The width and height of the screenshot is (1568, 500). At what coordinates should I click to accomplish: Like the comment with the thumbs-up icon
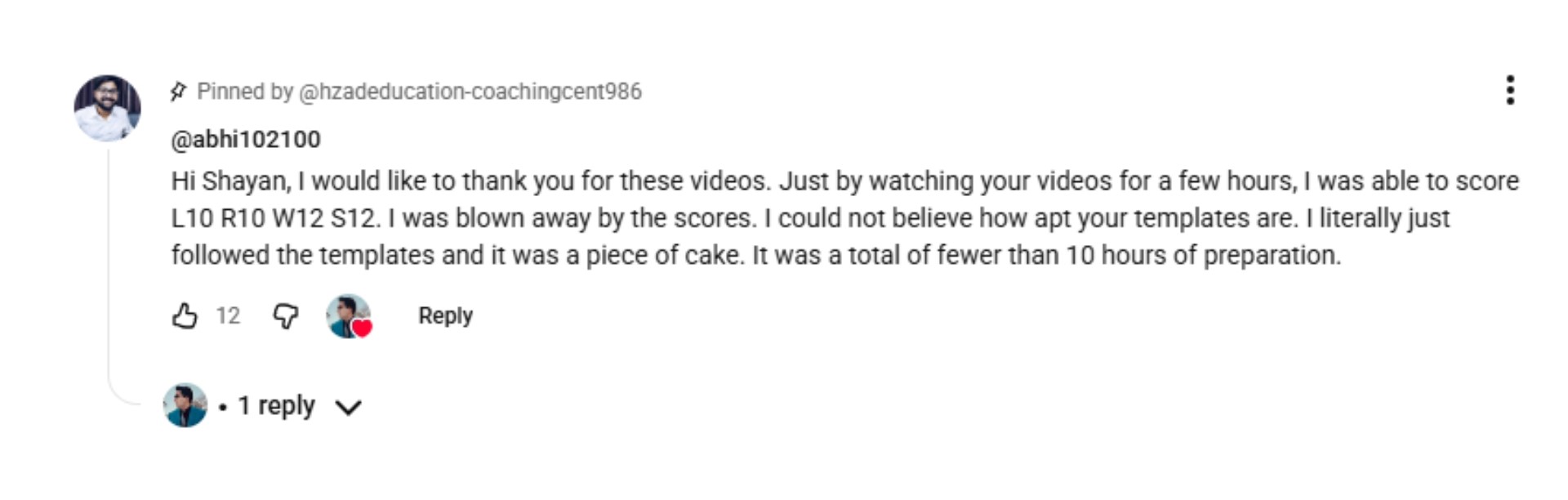coord(185,315)
